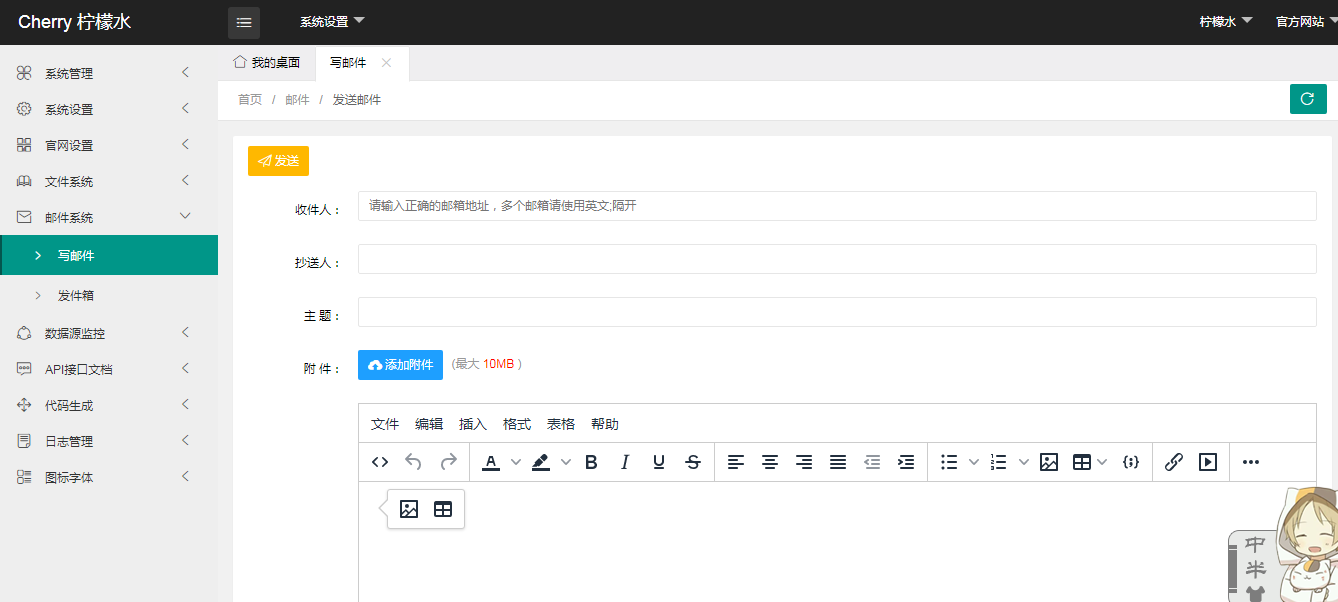Toggle italic formatting

coord(625,462)
